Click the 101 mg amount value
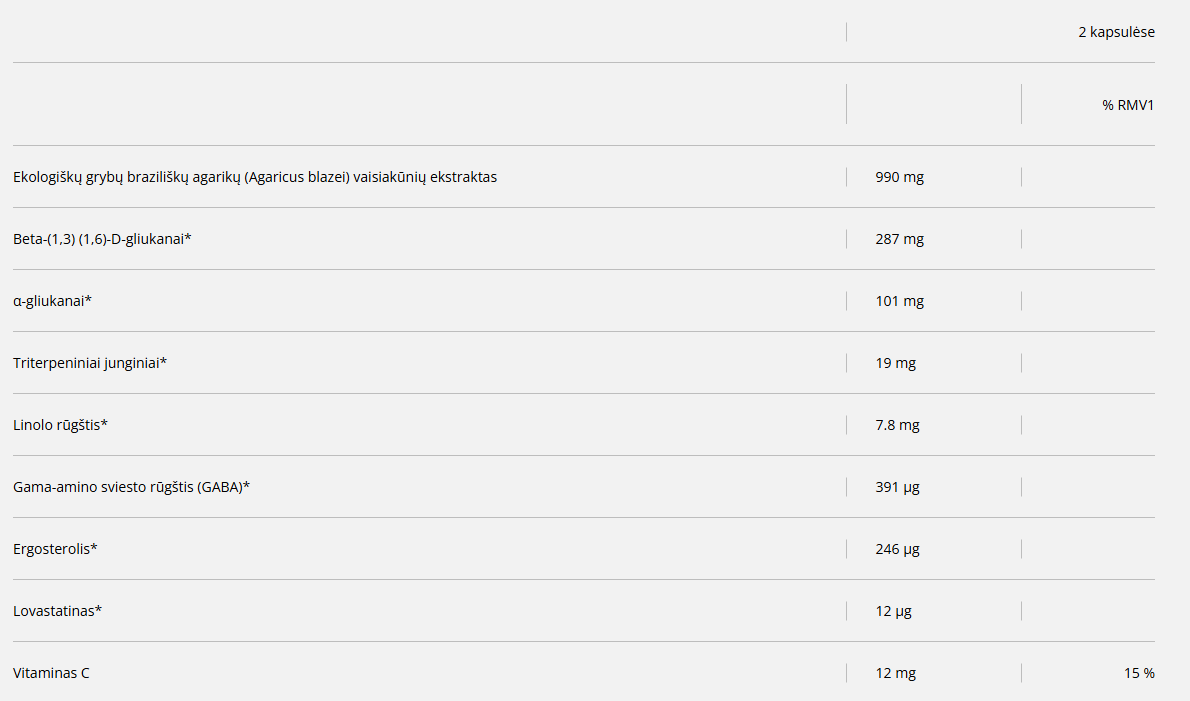The image size is (1190, 701). 899,301
